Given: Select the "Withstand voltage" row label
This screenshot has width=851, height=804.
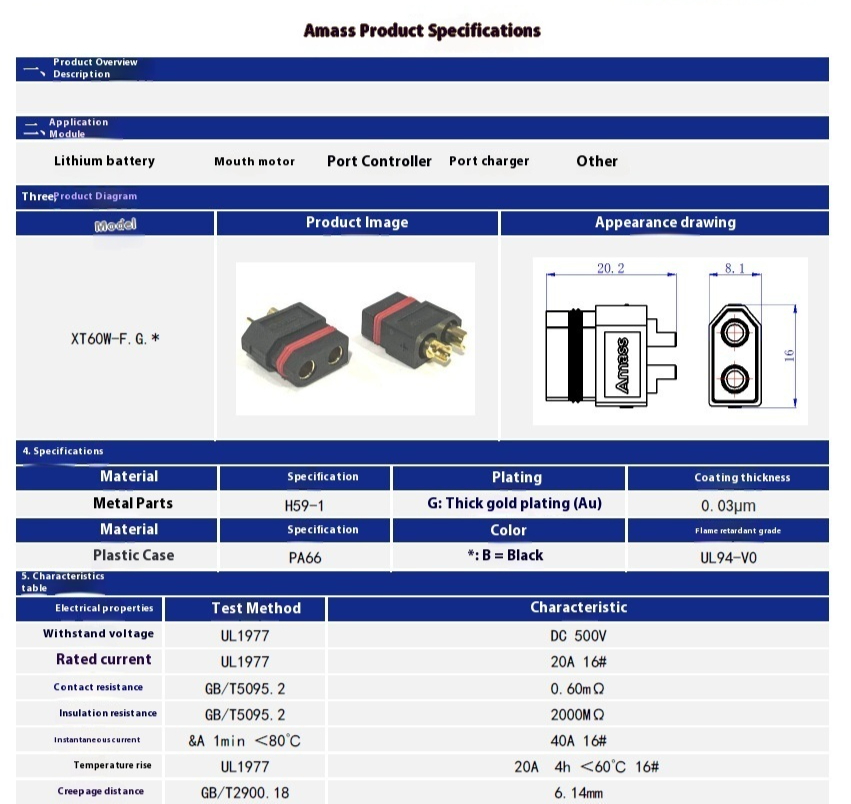Looking at the screenshot, I should pos(98,634).
